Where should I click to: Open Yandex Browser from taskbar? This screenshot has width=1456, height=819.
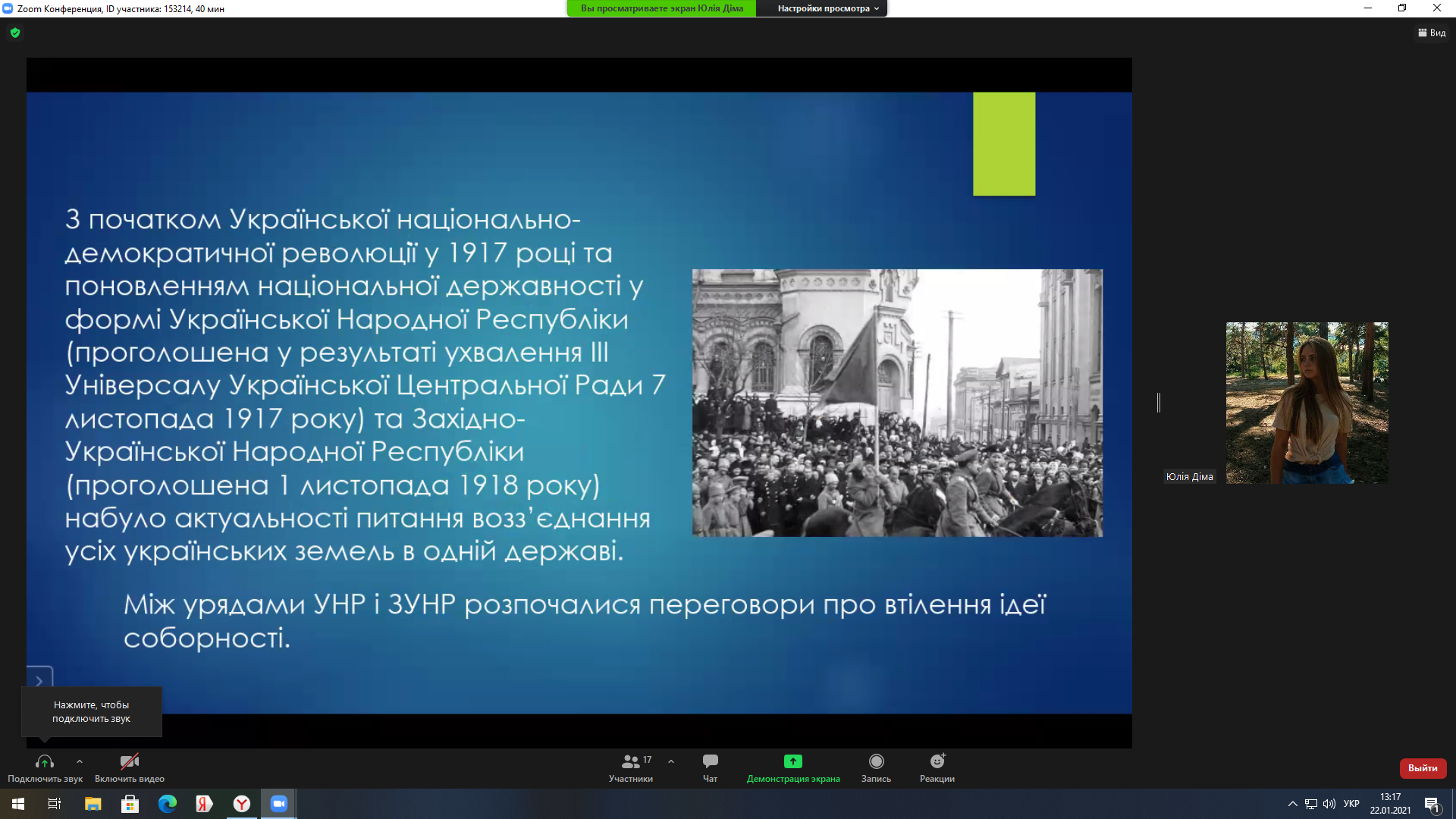(x=241, y=804)
